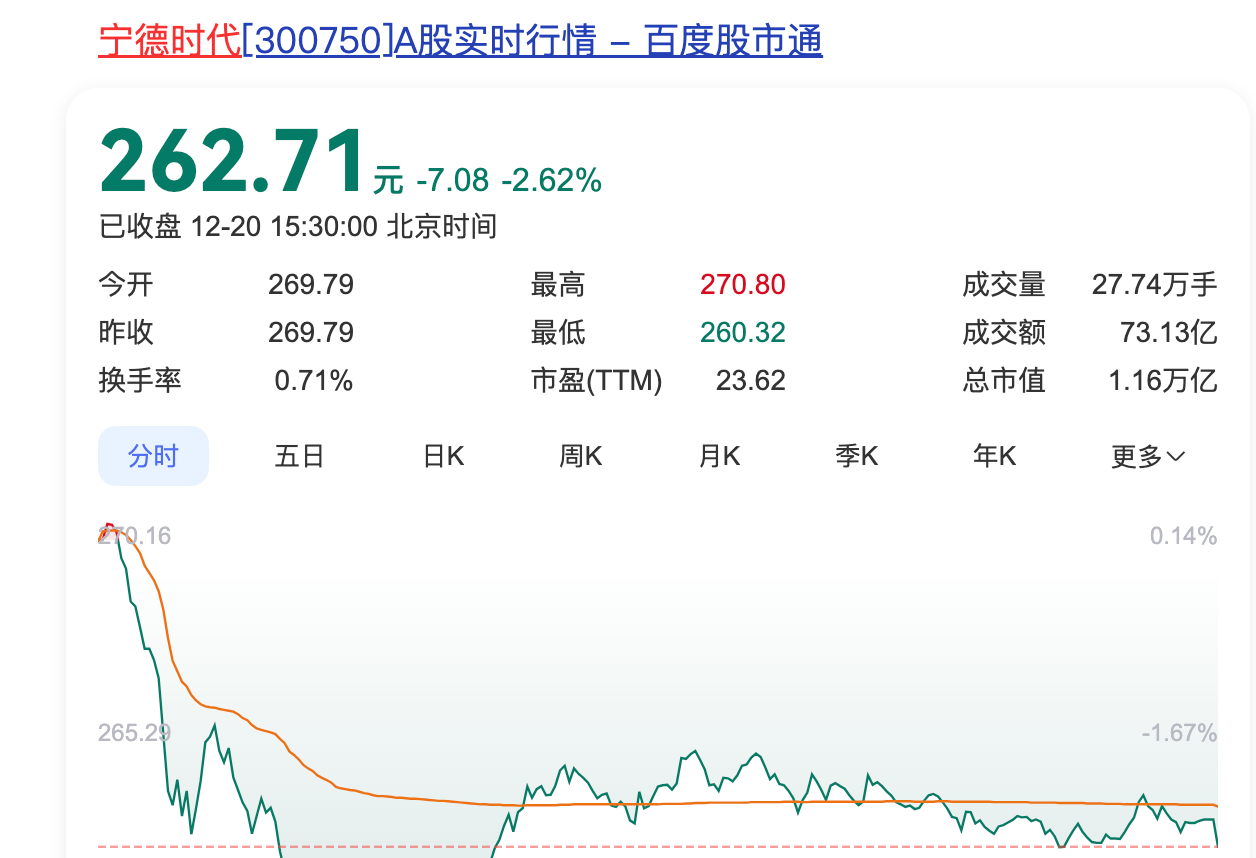Switch to the 日K chart tab
The image size is (1256, 858).
point(443,456)
